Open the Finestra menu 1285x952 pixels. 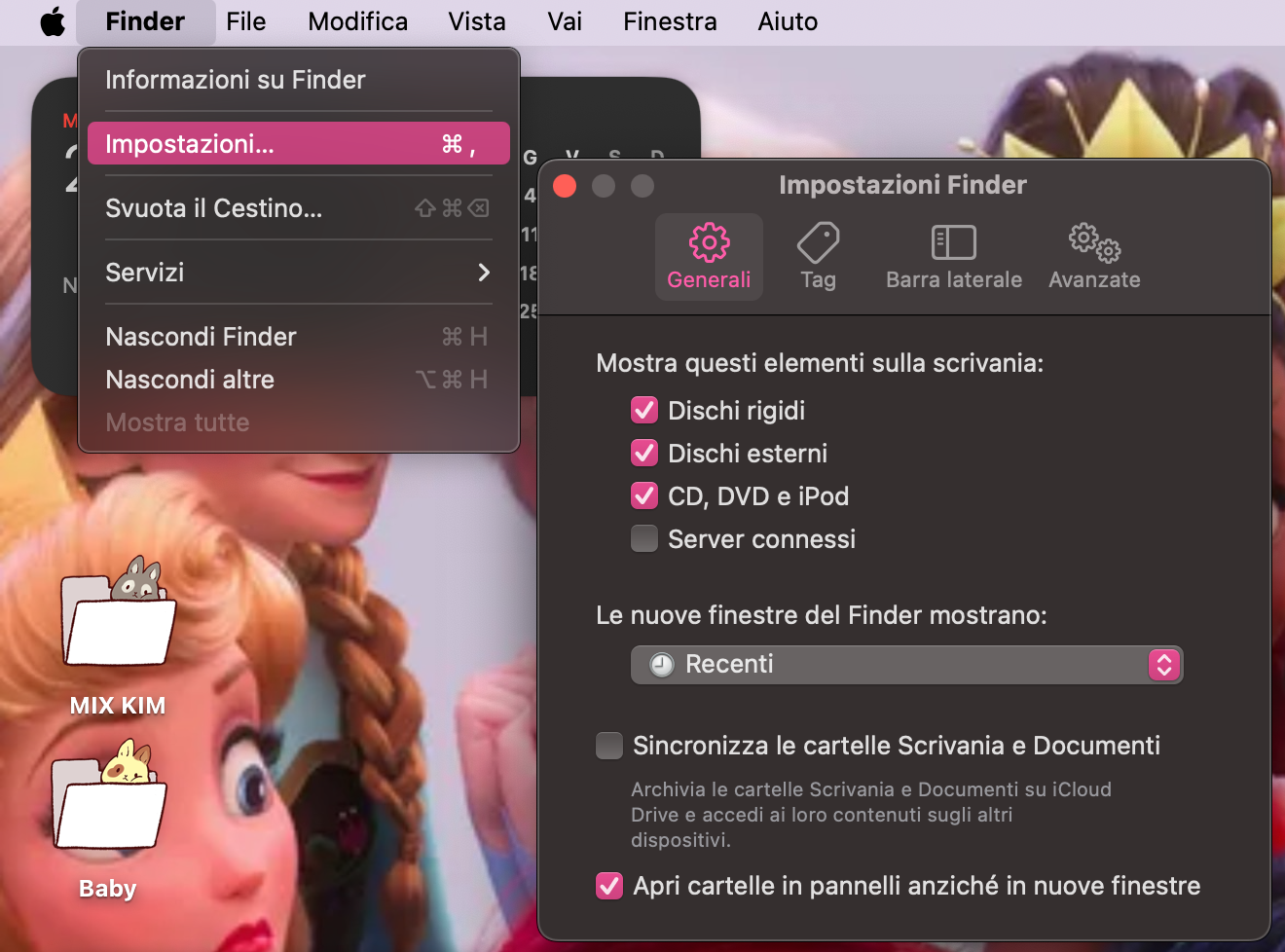670,21
